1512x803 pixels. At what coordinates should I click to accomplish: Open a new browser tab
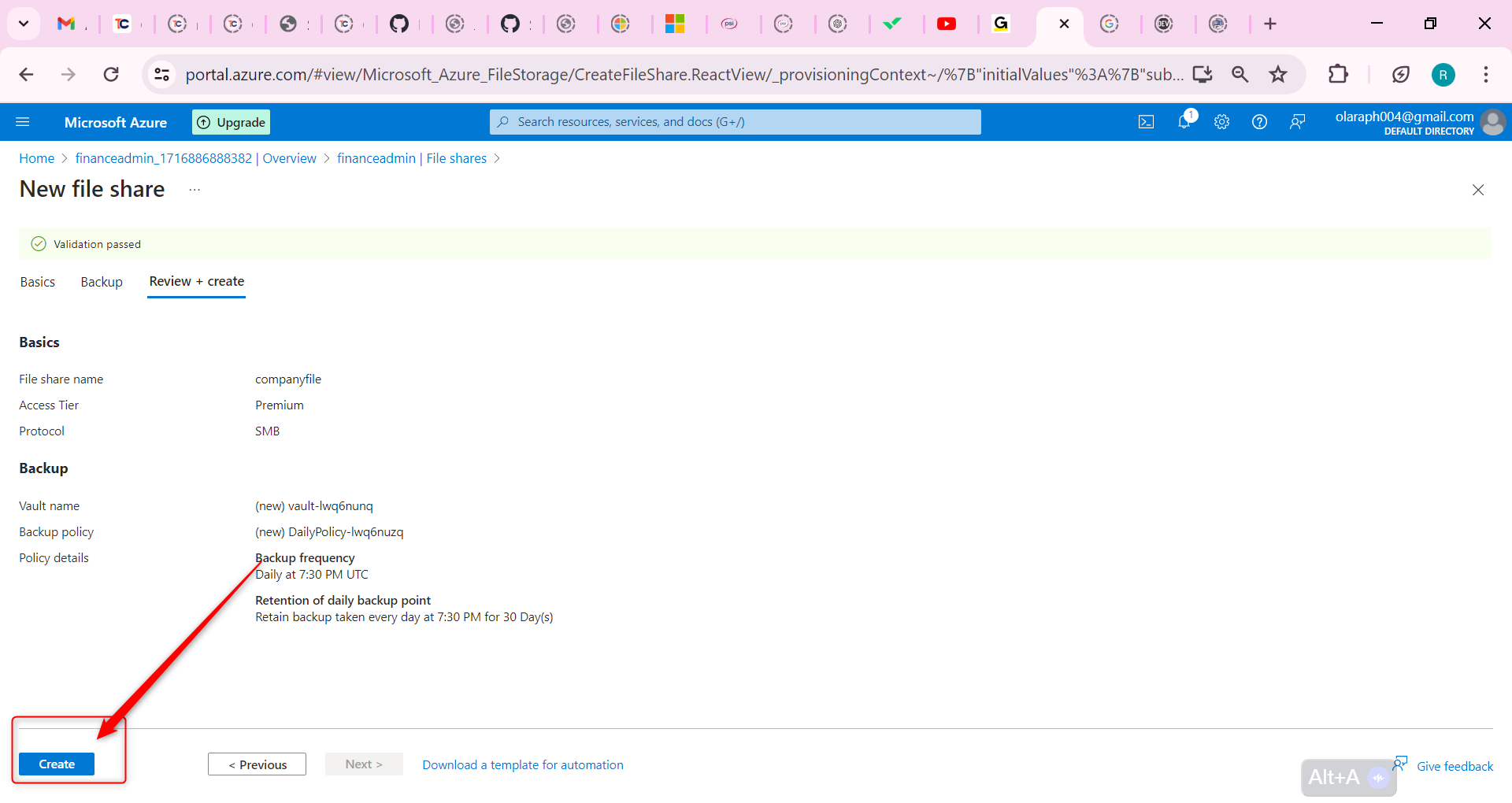1270,24
